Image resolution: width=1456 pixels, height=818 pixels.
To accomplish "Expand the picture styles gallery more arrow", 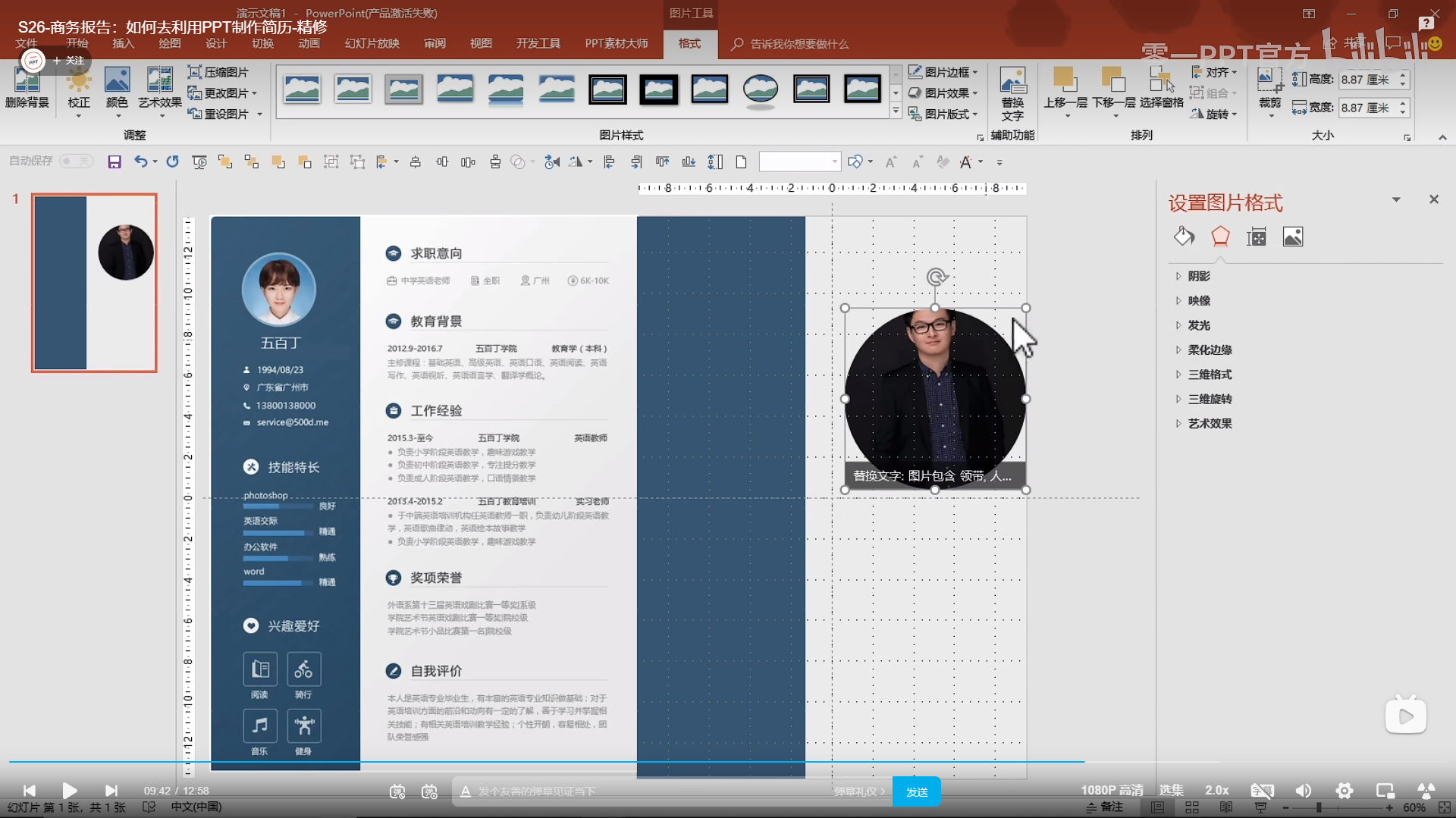I will pos(896,111).
